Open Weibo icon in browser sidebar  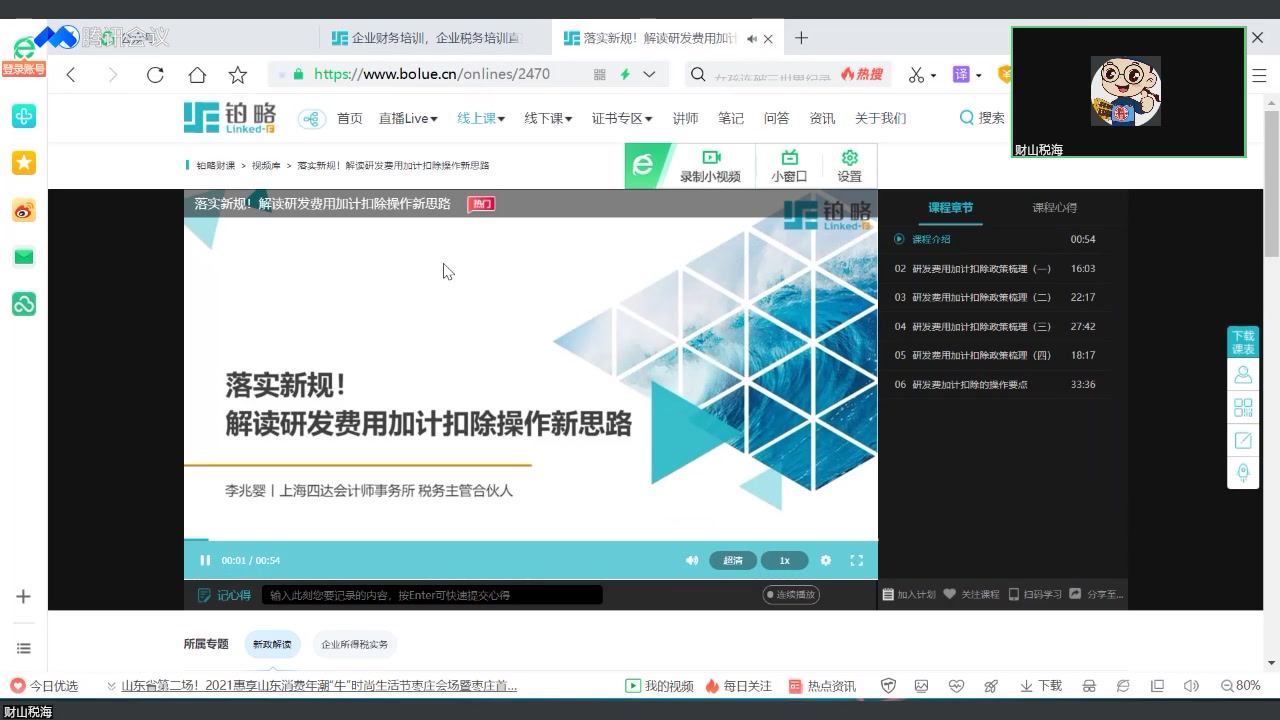(x=24, y=210)
